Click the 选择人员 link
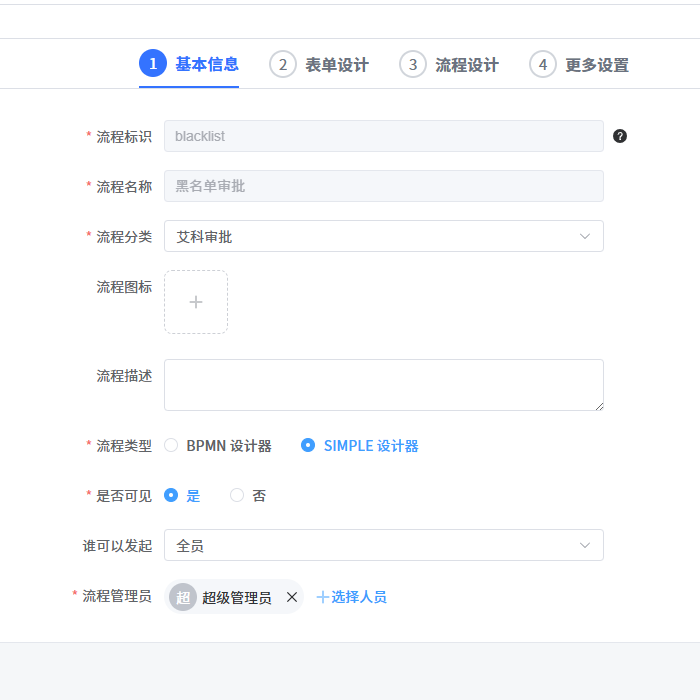 click(352, 597)
